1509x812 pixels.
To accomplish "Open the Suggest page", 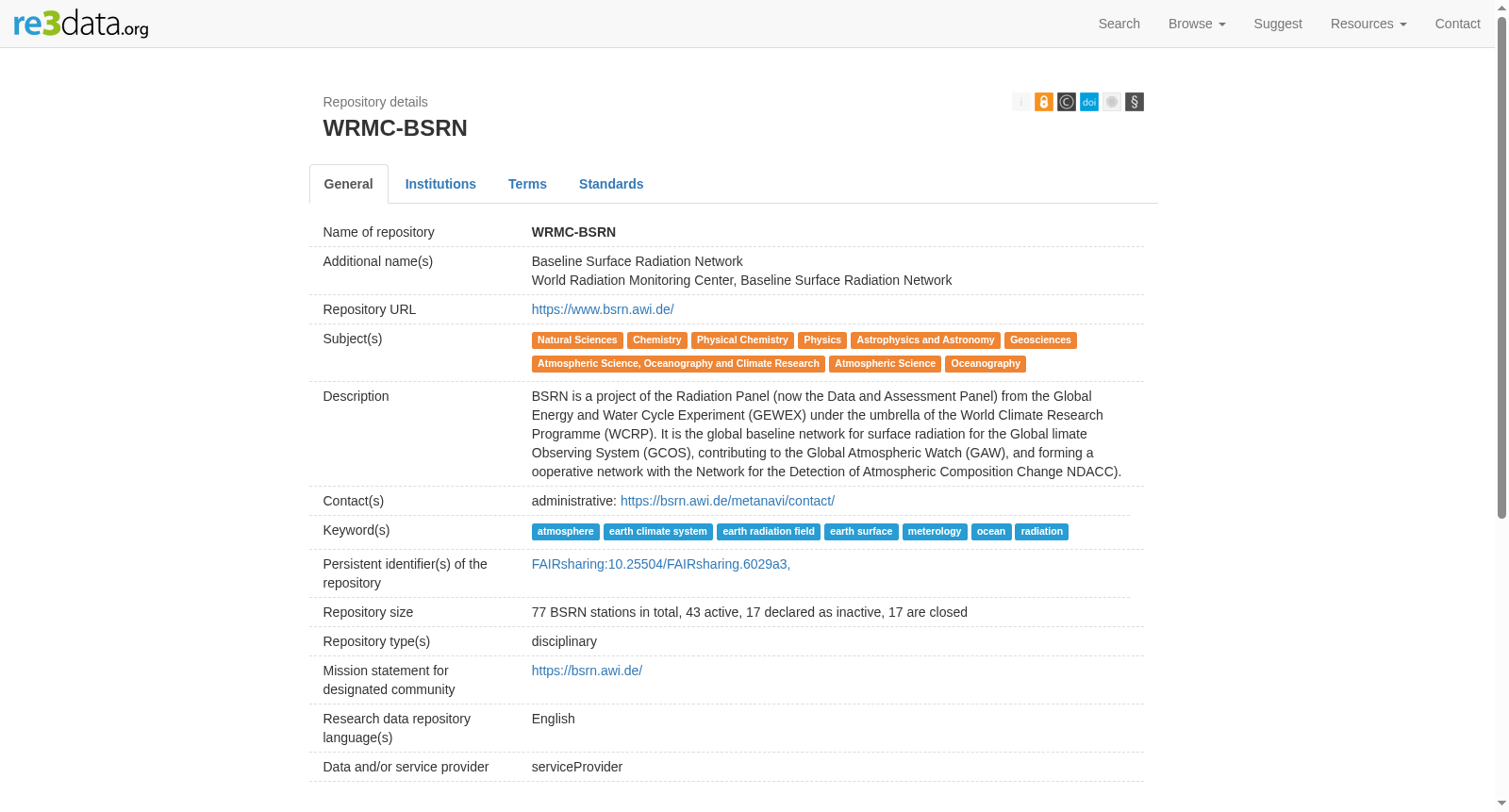I will pyautogui.click(x=1278, y=24).
